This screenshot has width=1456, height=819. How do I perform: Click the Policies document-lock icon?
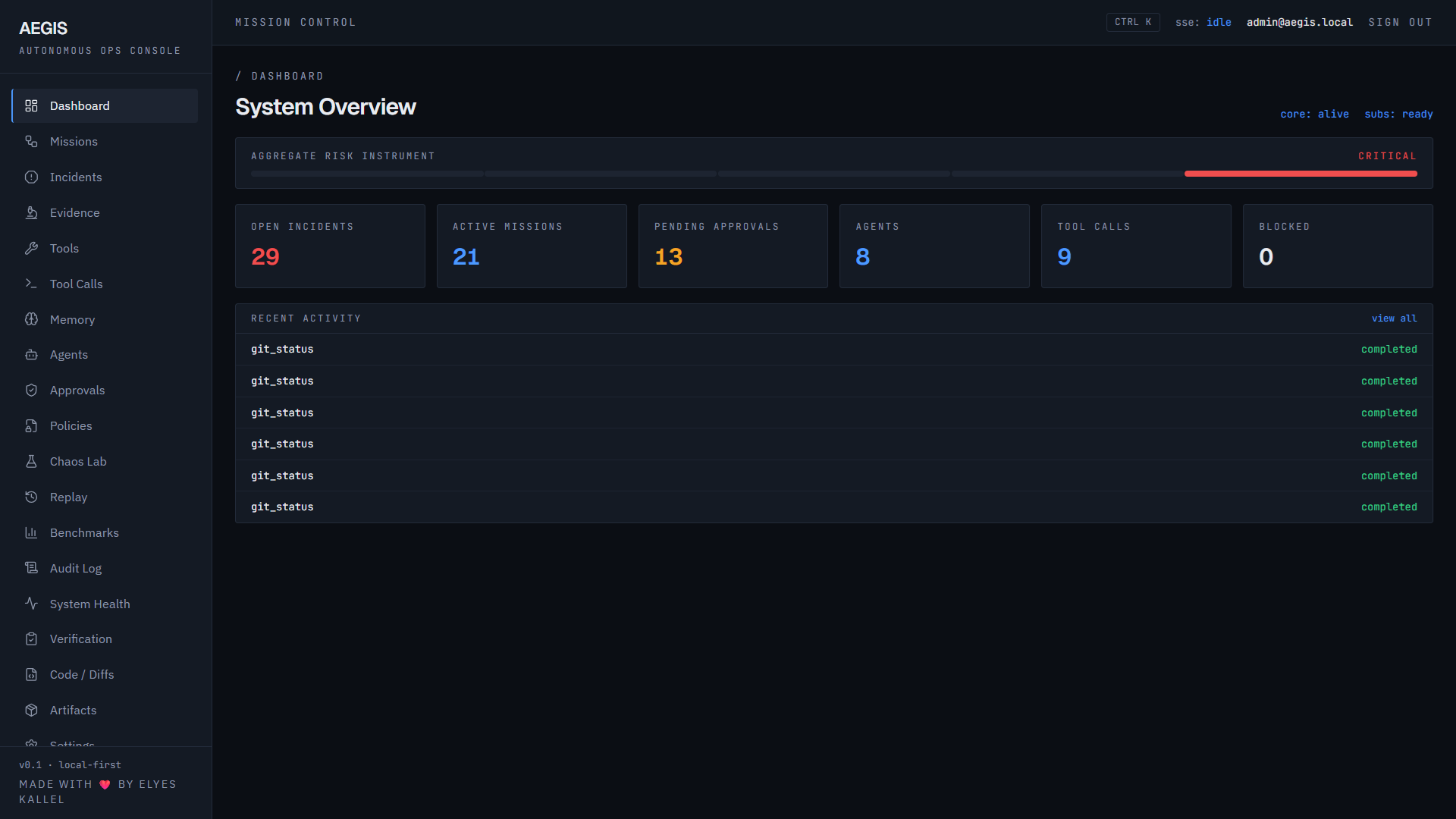point(31,425)
